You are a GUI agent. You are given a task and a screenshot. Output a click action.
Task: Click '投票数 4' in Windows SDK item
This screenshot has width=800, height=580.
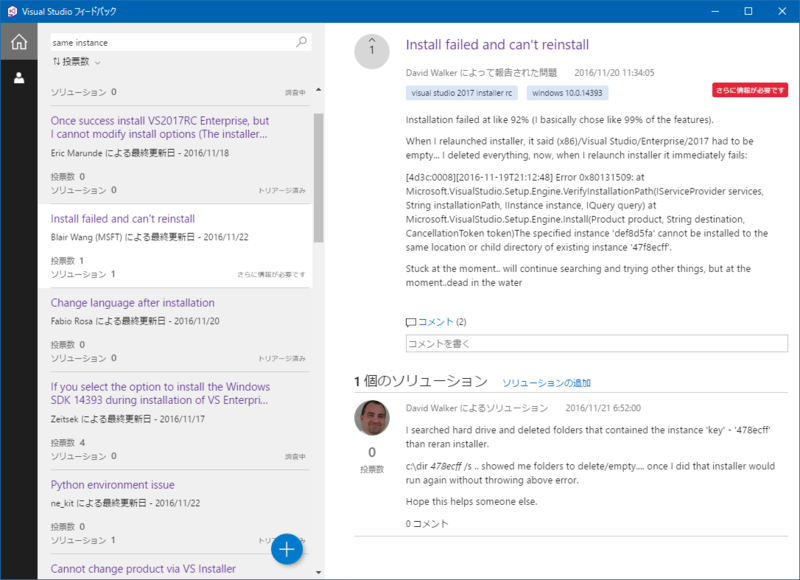point(67,443)
